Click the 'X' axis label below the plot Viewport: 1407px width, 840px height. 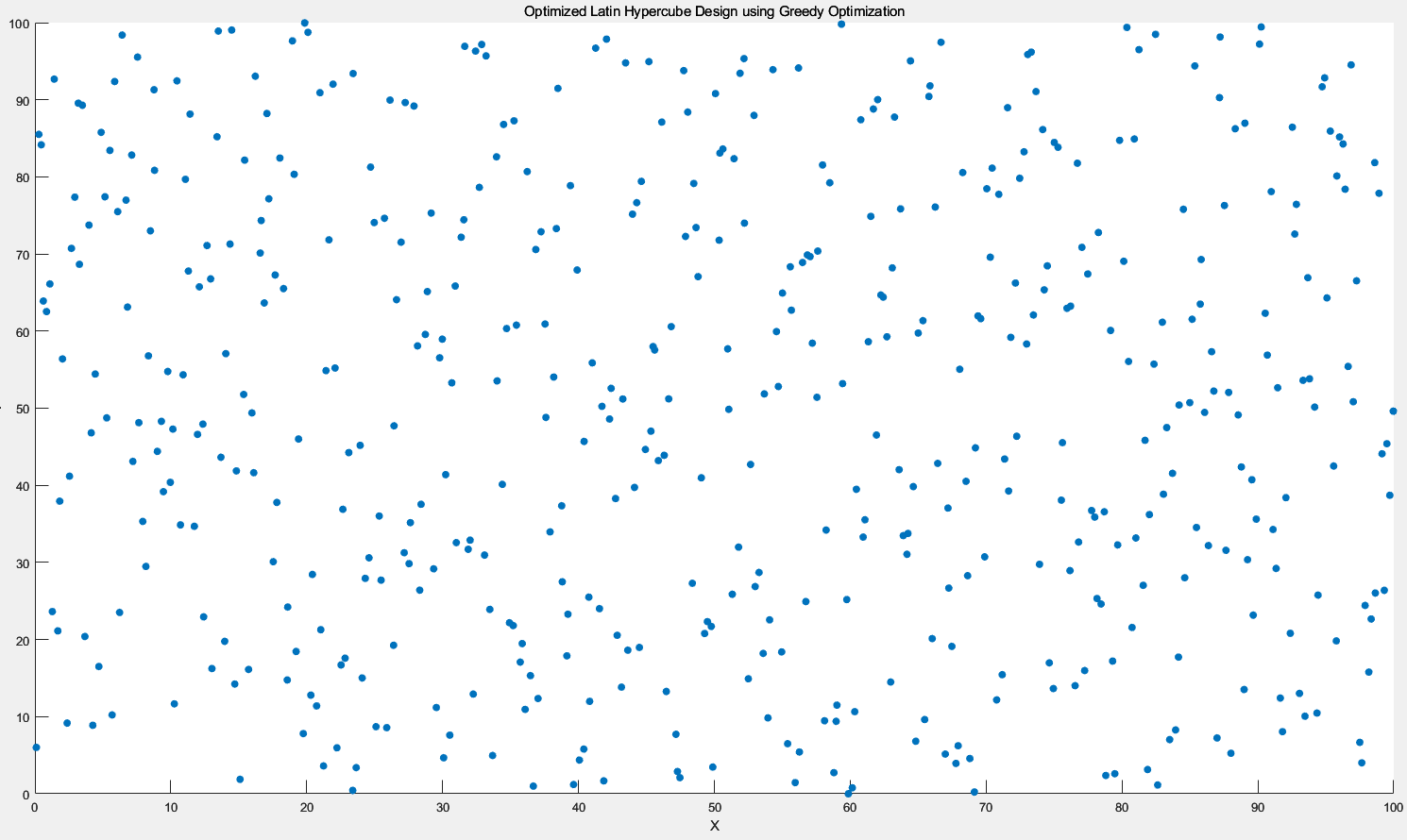[x=715, y=826]
